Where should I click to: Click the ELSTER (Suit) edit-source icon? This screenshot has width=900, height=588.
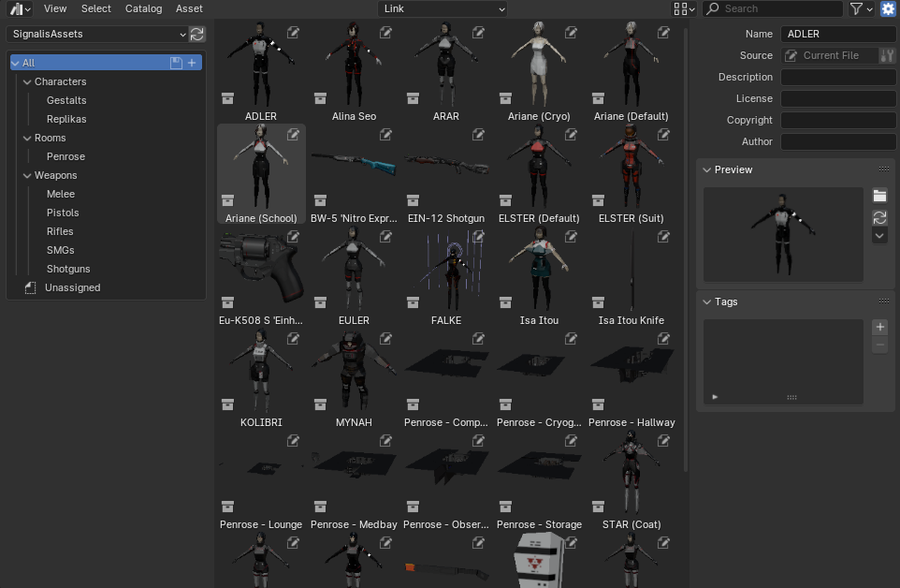tap(664, 134)
